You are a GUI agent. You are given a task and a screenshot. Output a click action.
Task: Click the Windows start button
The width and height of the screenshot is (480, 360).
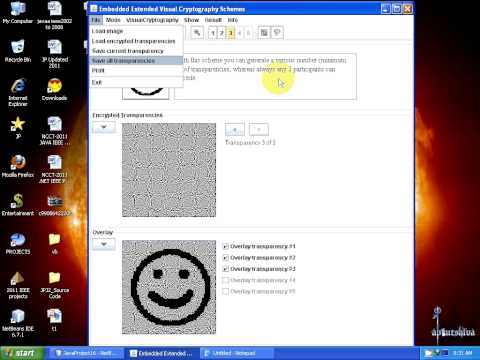[x=22, y=353]
